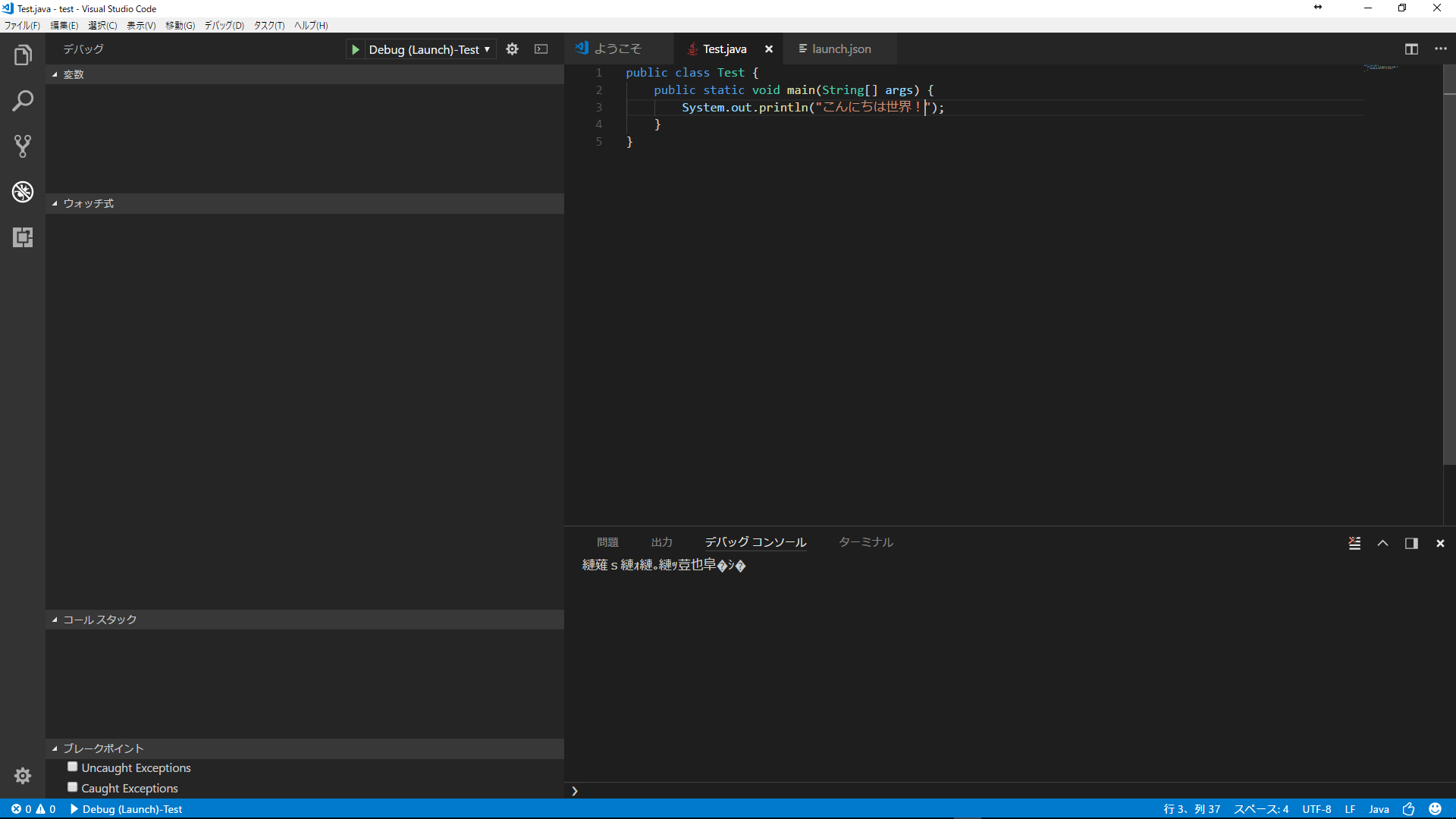Collapse the コール スタック (Call Stack) section
Screen dimensions: 1456x819
[x=304, y=620]
